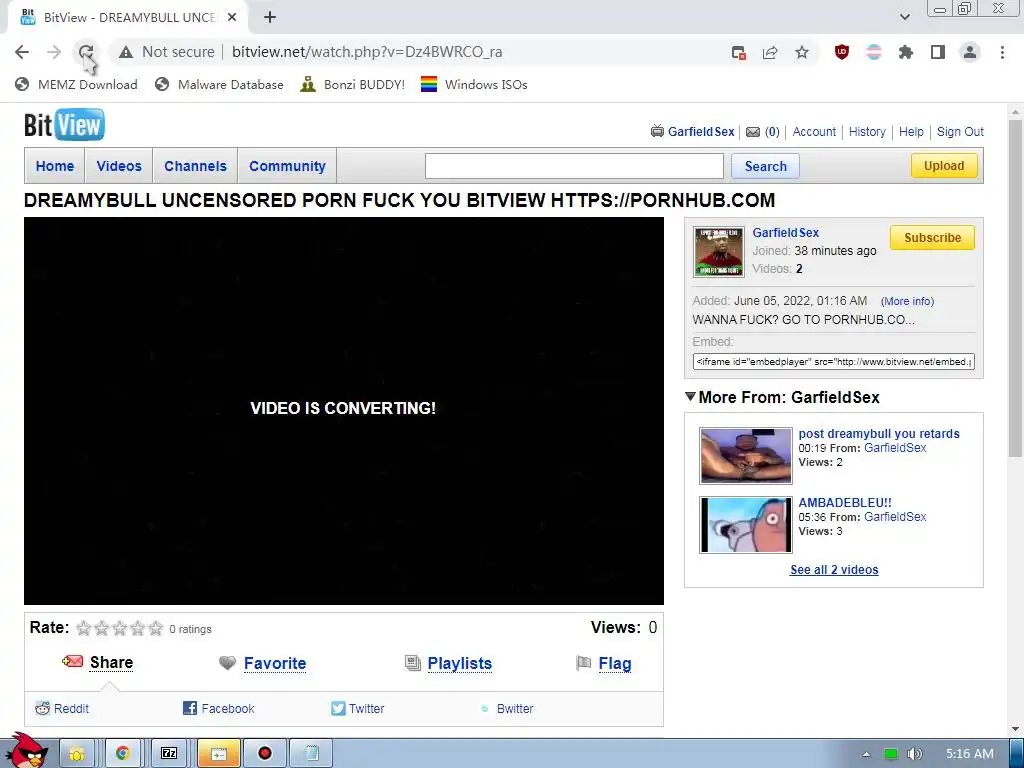
Task: Open the Community tab
Action: (287, 166)
